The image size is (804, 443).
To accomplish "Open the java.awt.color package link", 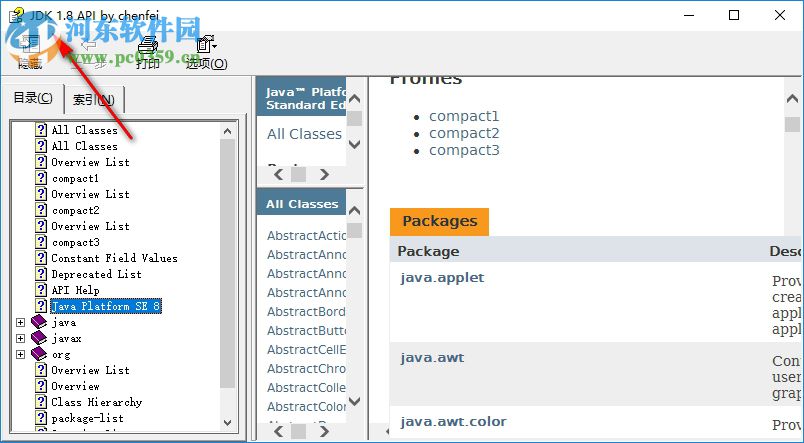I will point(453,421).
